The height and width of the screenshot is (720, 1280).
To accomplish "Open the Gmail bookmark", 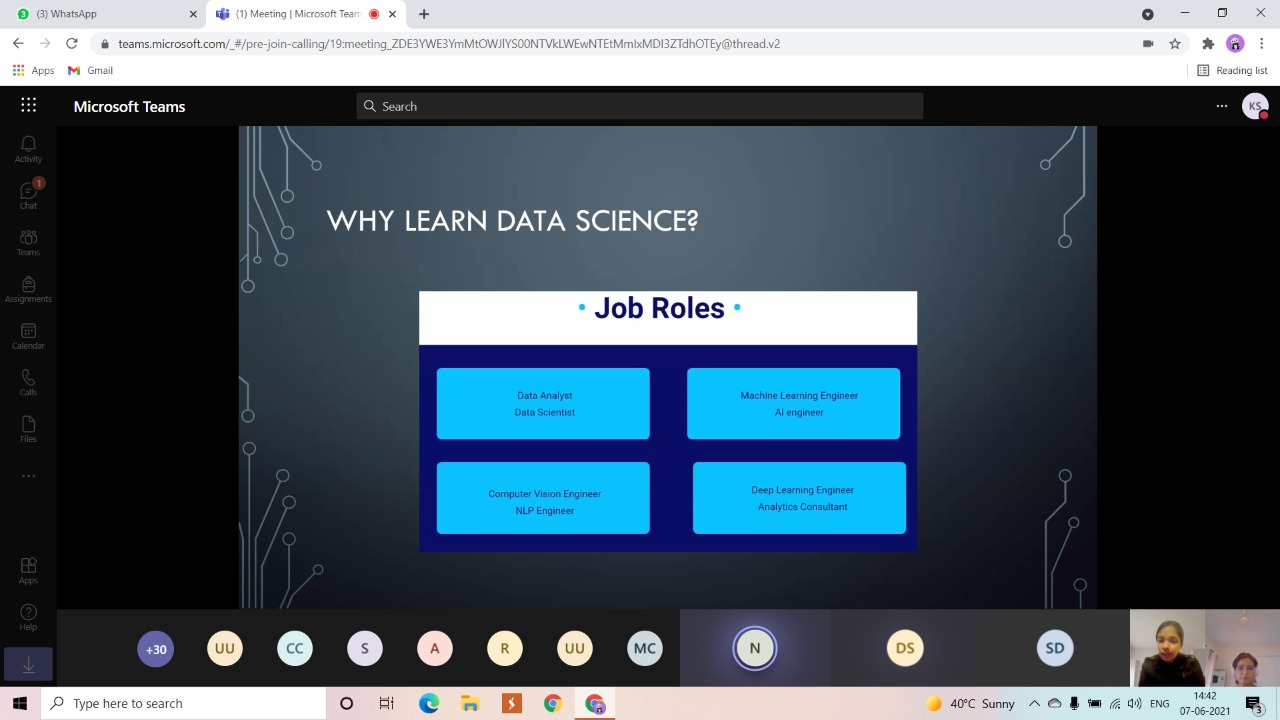I will [90, 71].
